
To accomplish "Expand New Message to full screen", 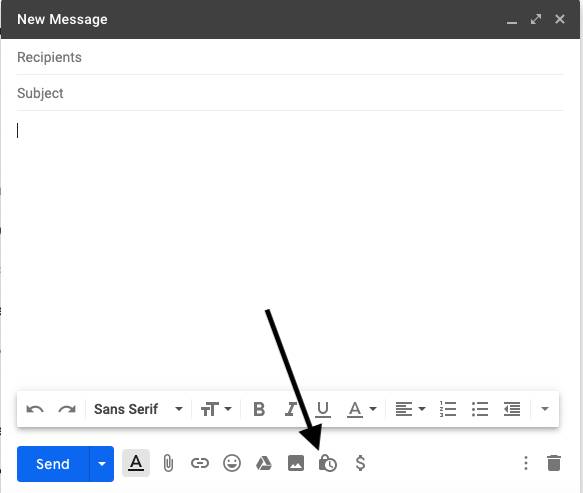I will click(x=536, y=19).
